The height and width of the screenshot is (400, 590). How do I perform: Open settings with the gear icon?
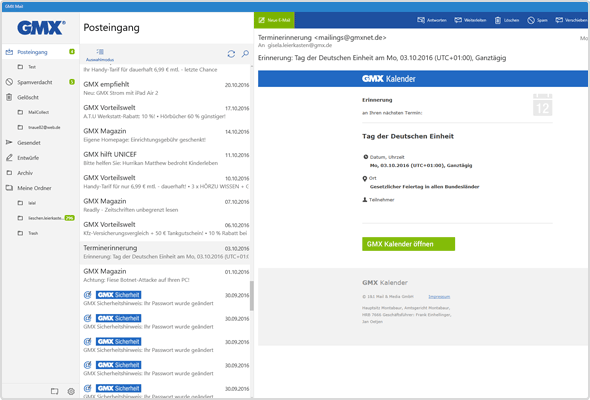tap(71, 391)
